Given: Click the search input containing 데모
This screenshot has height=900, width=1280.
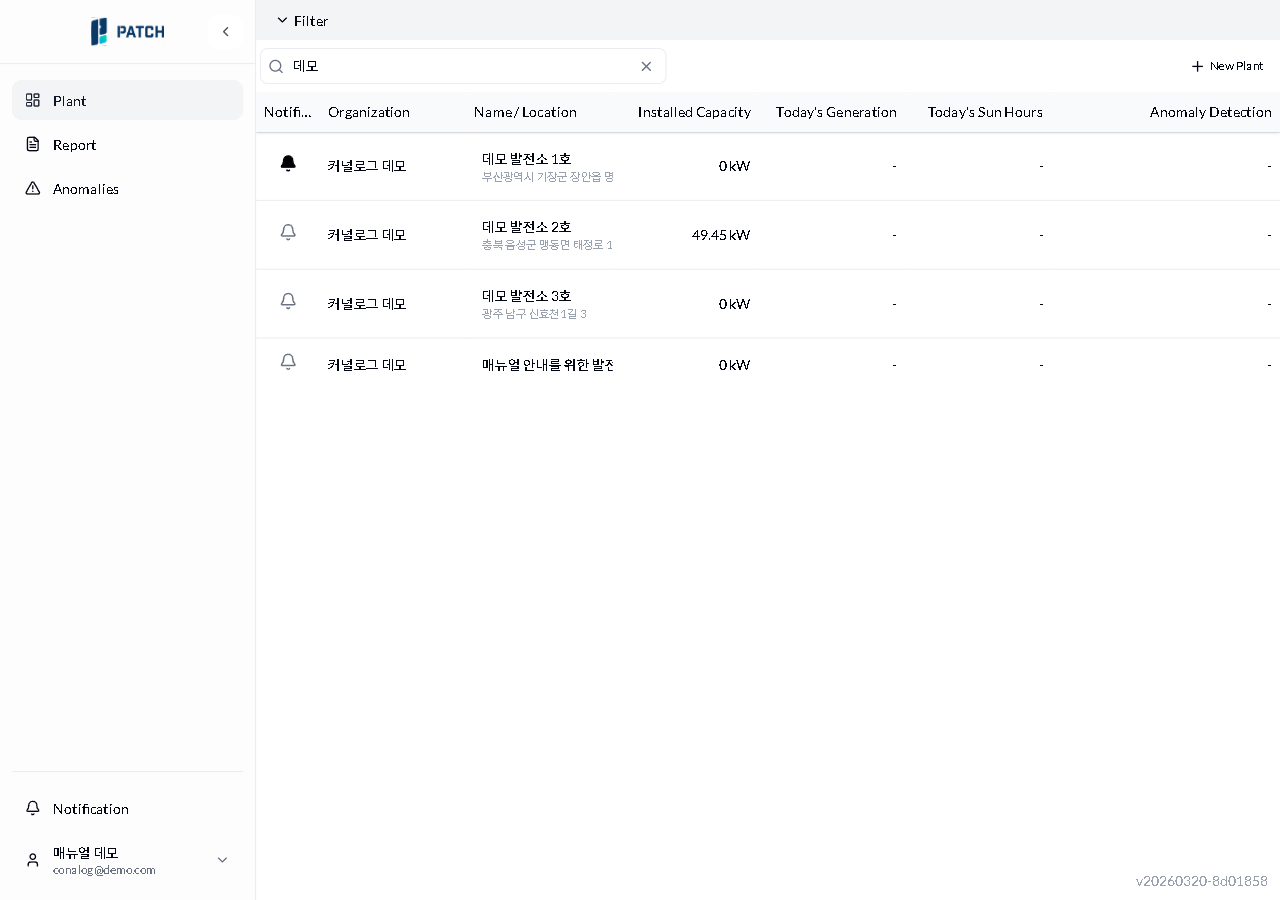Looking at the screenshot, I should coord(460,66).
